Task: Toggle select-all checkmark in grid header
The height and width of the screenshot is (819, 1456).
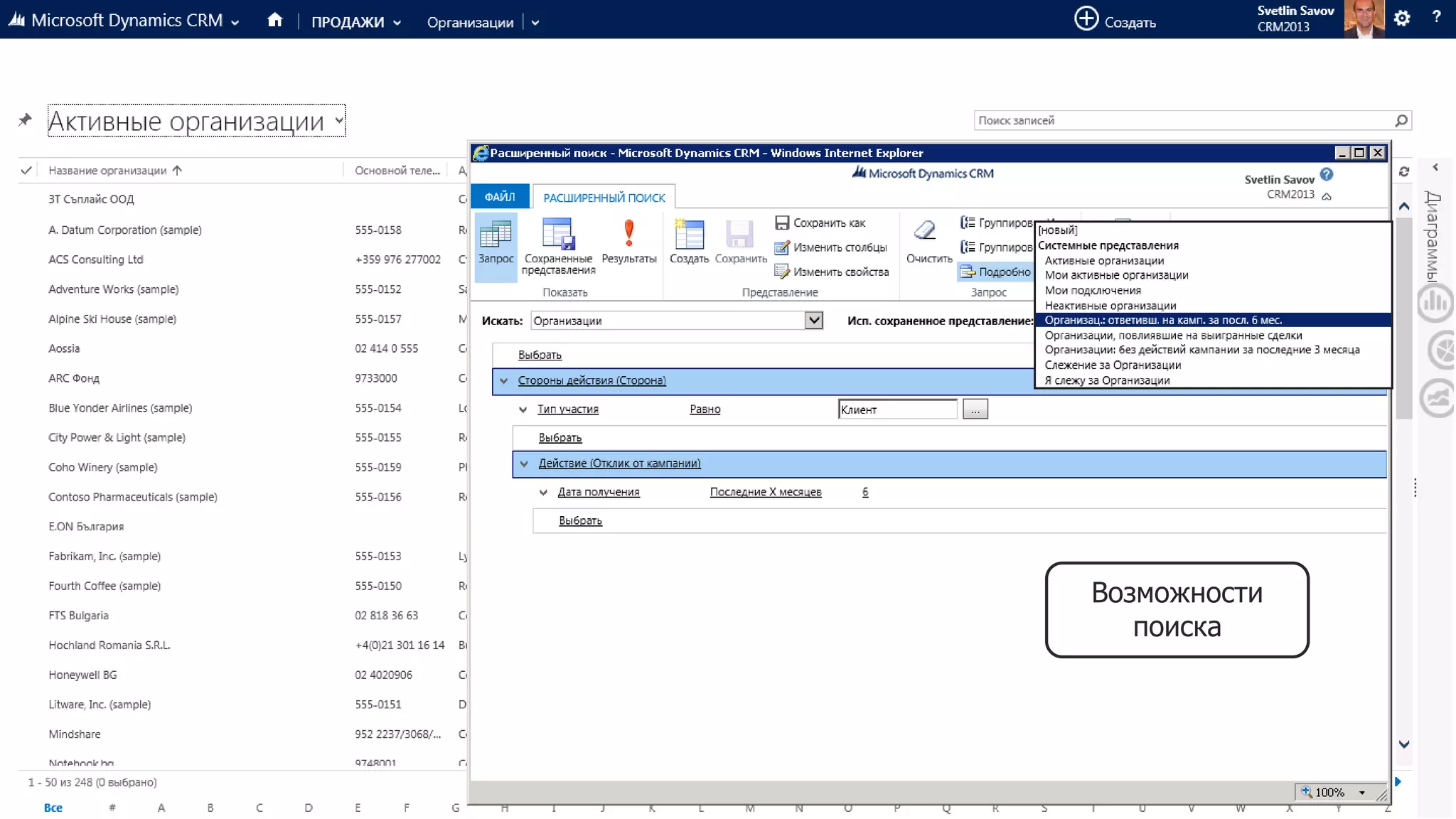Action: coord(26,171)
